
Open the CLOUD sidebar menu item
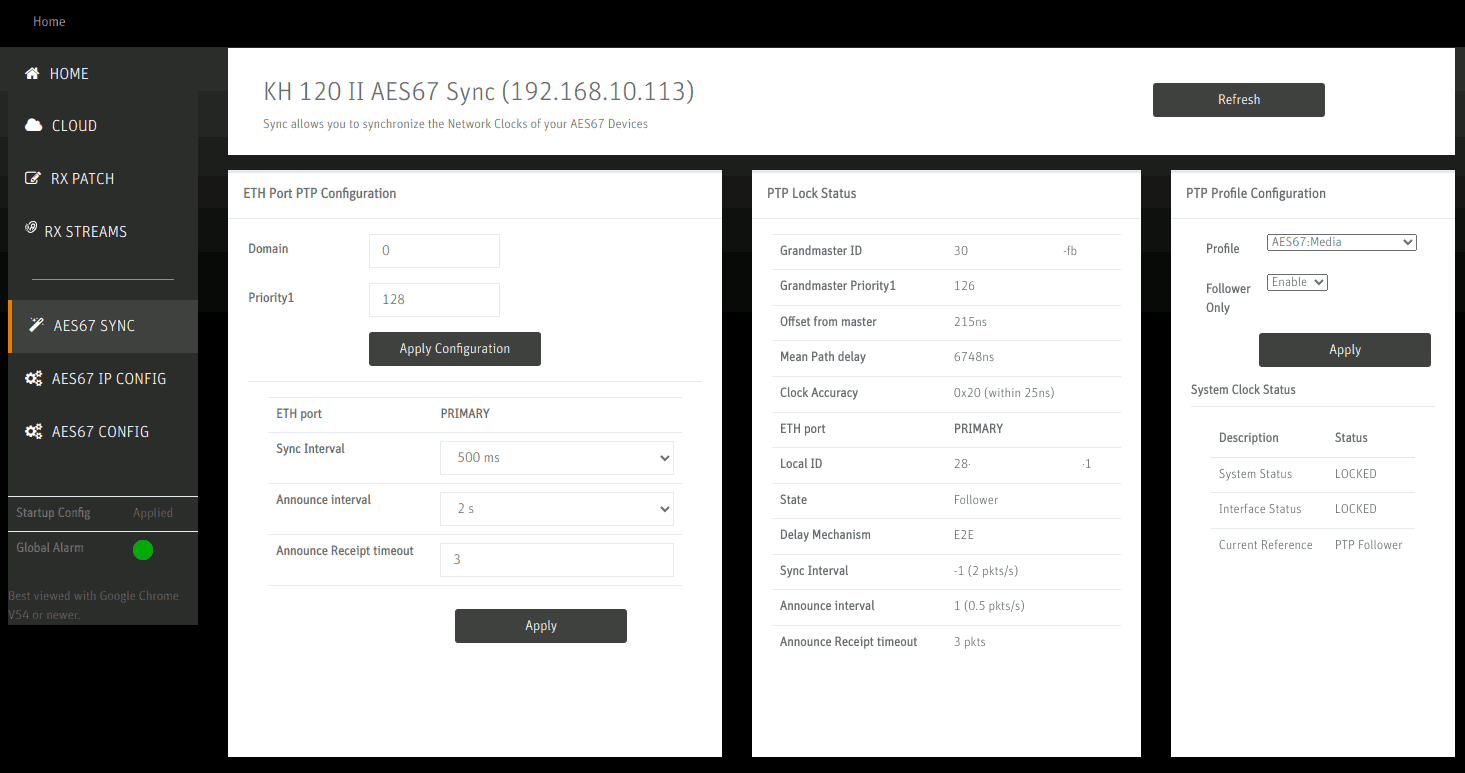pos(103,126)
